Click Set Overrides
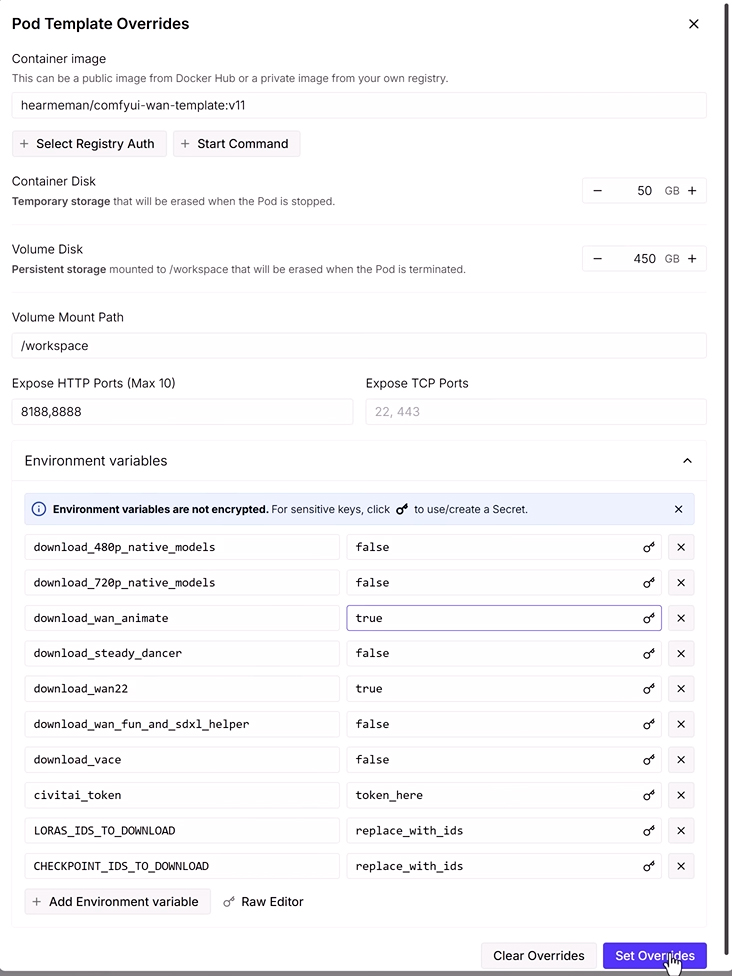 655,955
